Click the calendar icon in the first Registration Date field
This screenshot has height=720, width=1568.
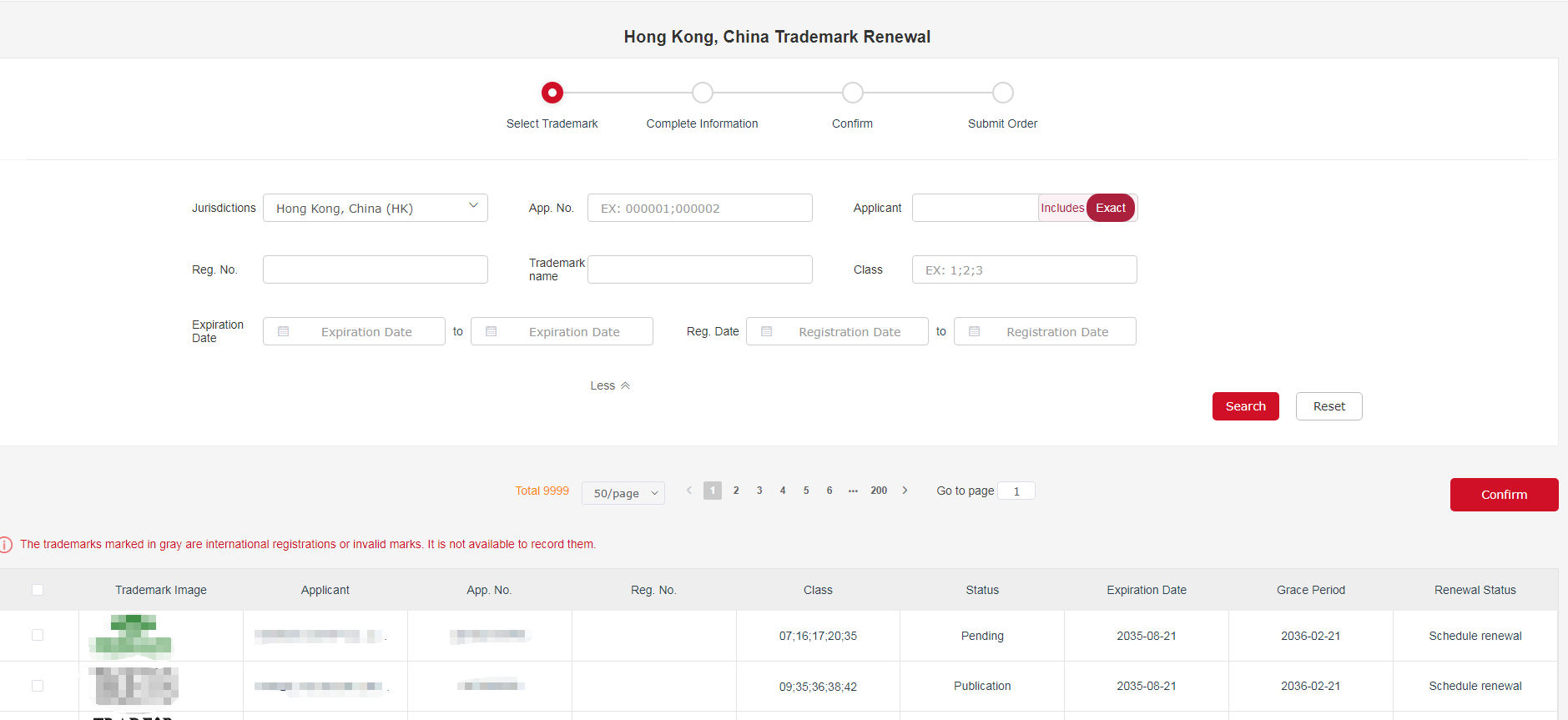point(767,331)
